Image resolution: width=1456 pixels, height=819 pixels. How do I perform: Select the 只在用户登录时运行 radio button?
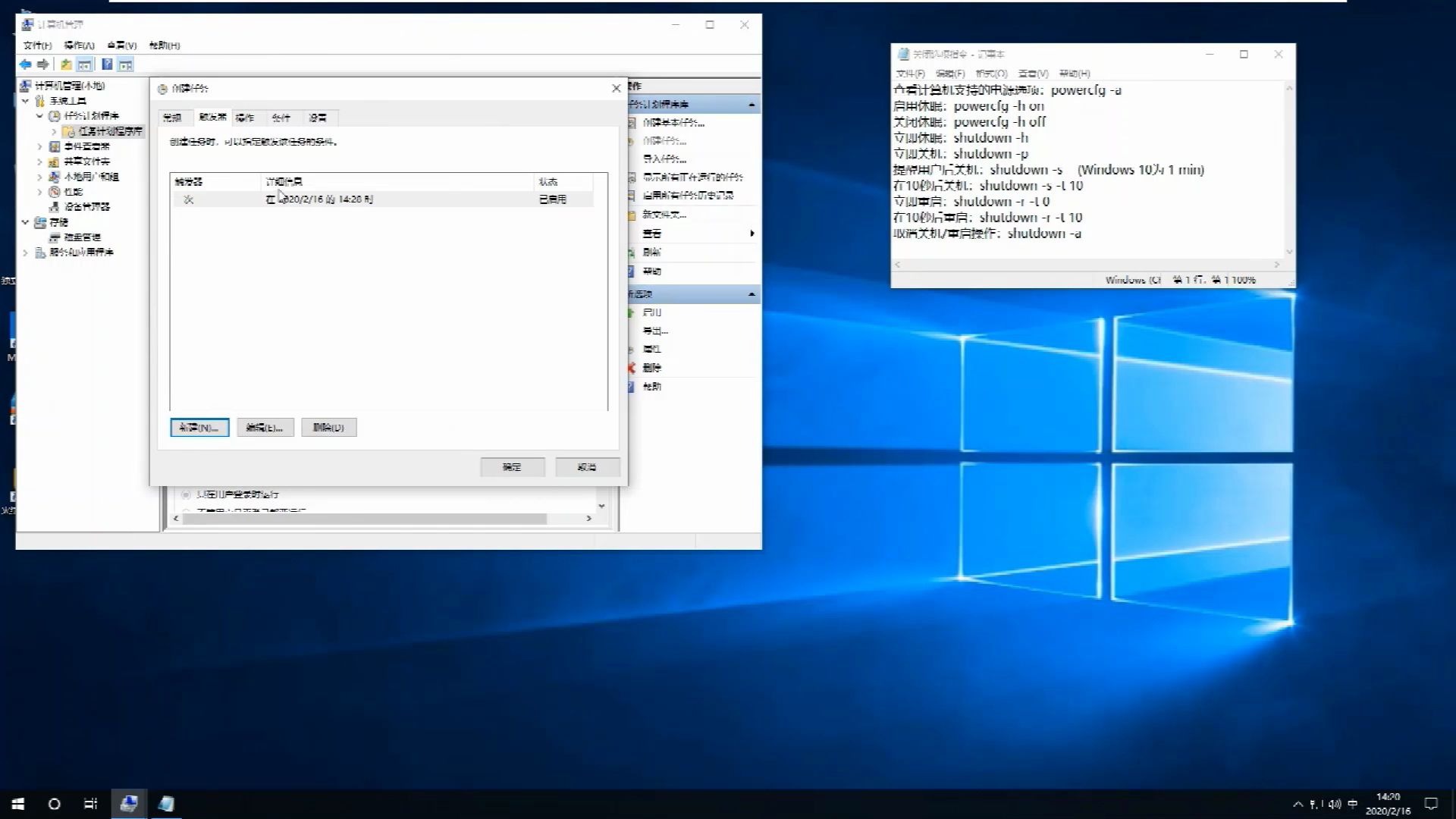tap(186, 494)
